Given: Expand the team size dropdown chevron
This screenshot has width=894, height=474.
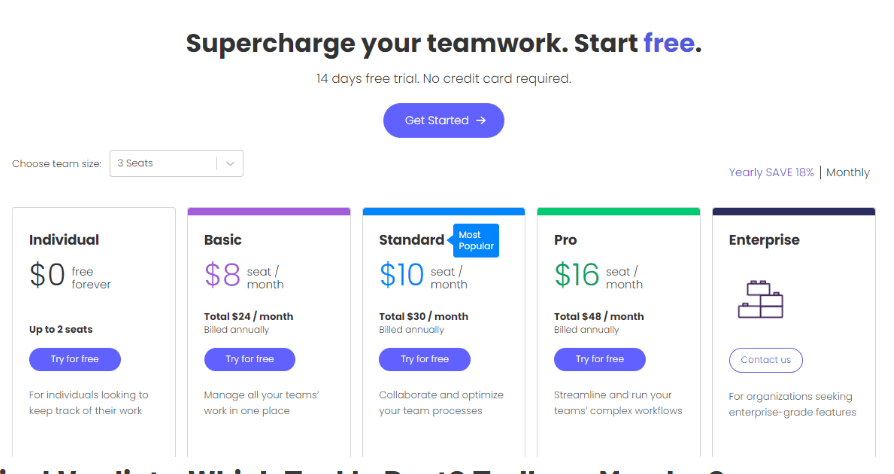Looking at the screenshot, I should click(x=230, y=163).
